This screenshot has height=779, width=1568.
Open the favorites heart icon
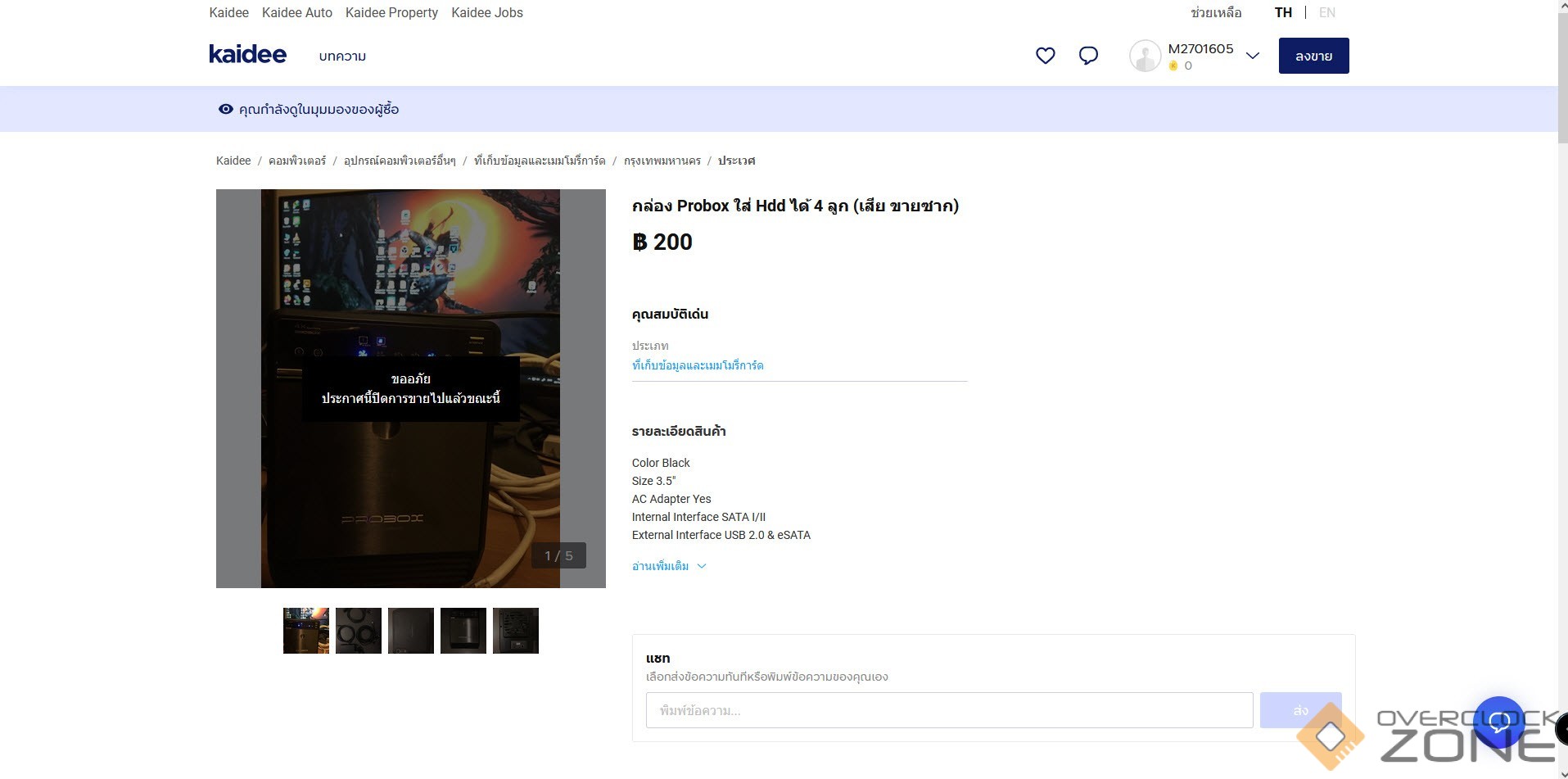click(x=1045, y=56)
